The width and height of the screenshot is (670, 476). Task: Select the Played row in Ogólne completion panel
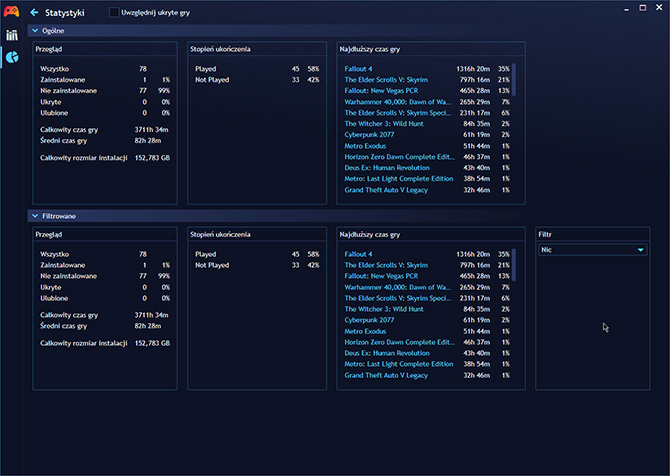(257, 69)
